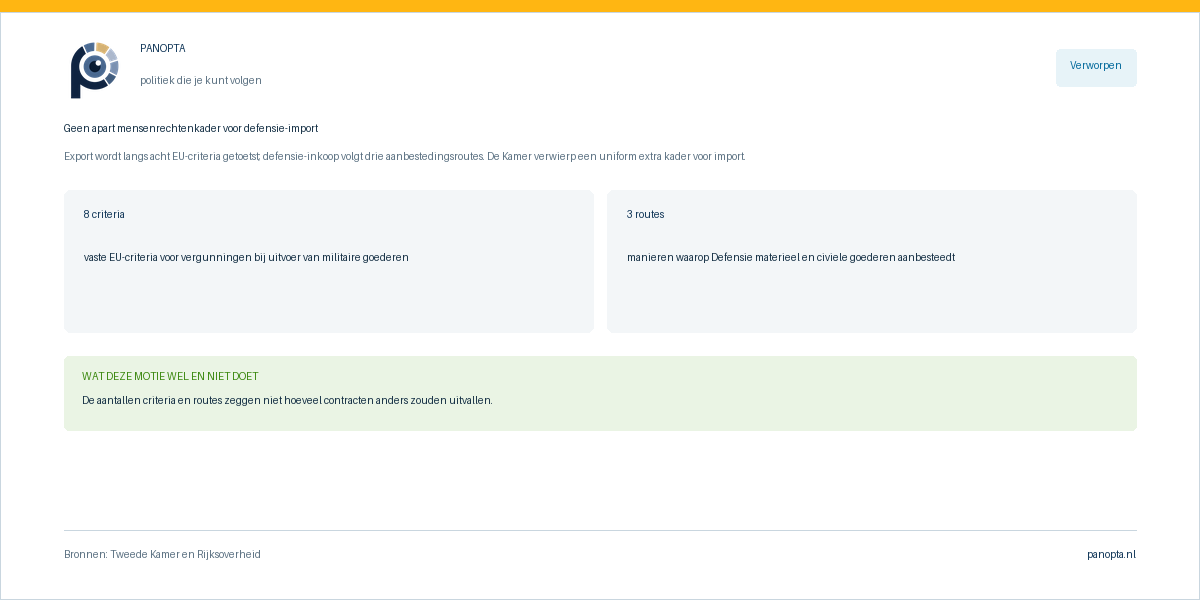Click the sentence about aantallen criteria en routes
The image size is (1200, 600).
[x=287, y=400]
